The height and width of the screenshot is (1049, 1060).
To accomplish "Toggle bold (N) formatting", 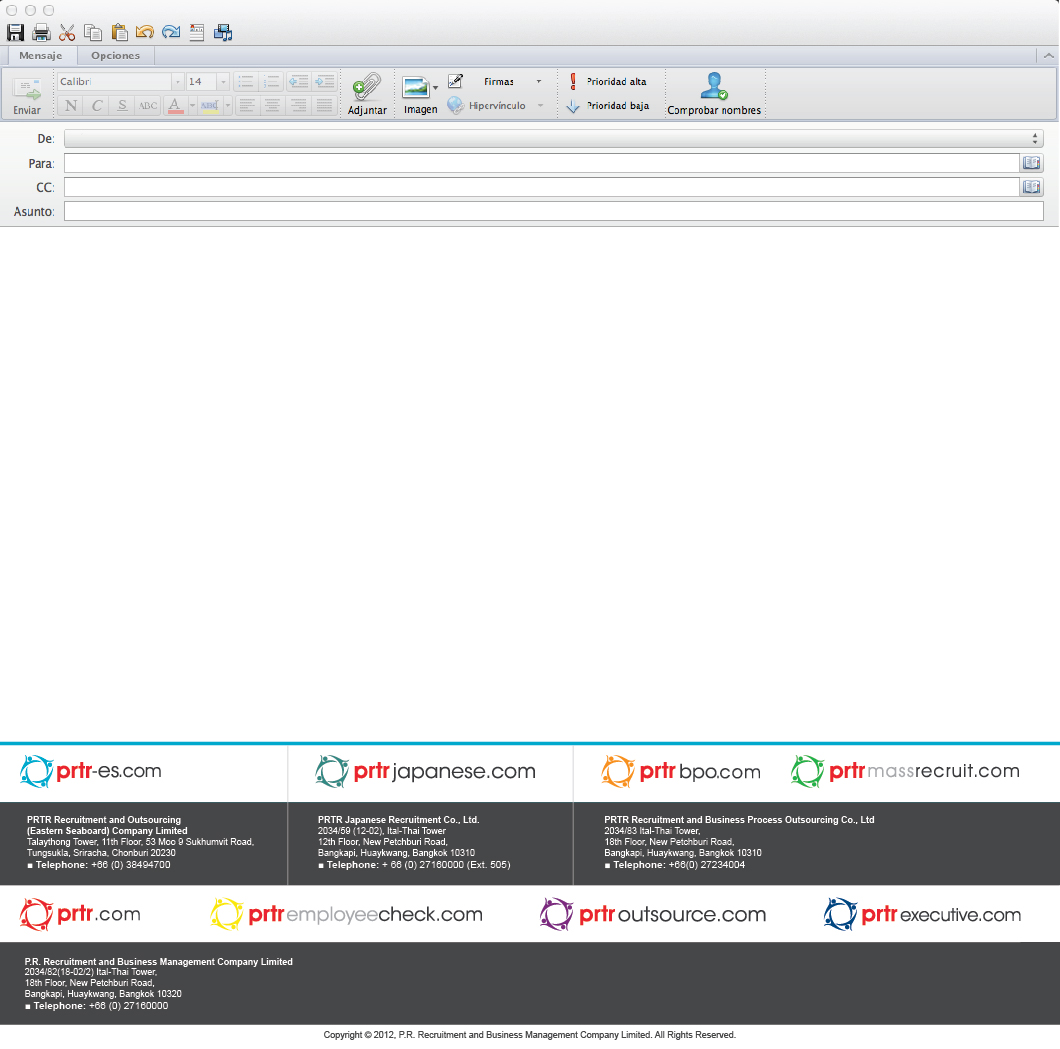I will coord(70,105).
